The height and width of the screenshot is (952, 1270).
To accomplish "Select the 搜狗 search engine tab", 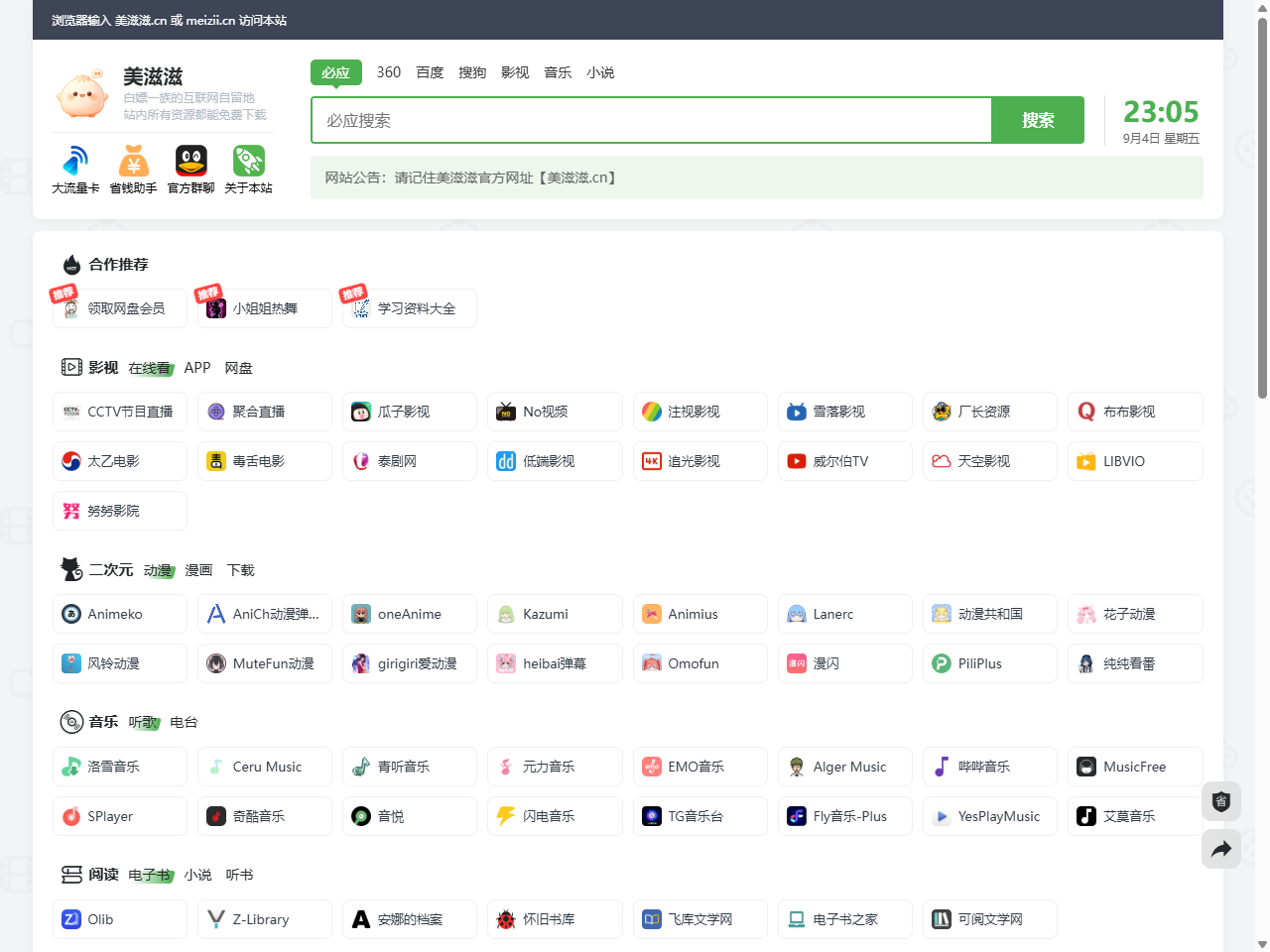I will coord(472,72).
